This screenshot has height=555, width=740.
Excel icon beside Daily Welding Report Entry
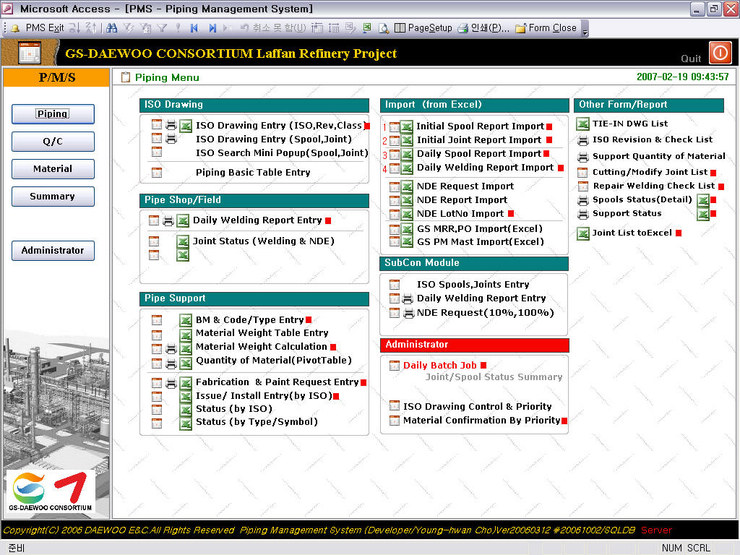(x=183, y=220)
